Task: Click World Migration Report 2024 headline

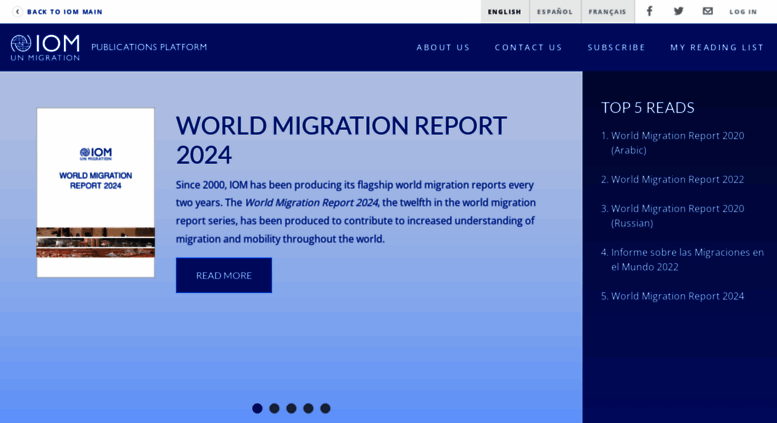Action: 341,140
